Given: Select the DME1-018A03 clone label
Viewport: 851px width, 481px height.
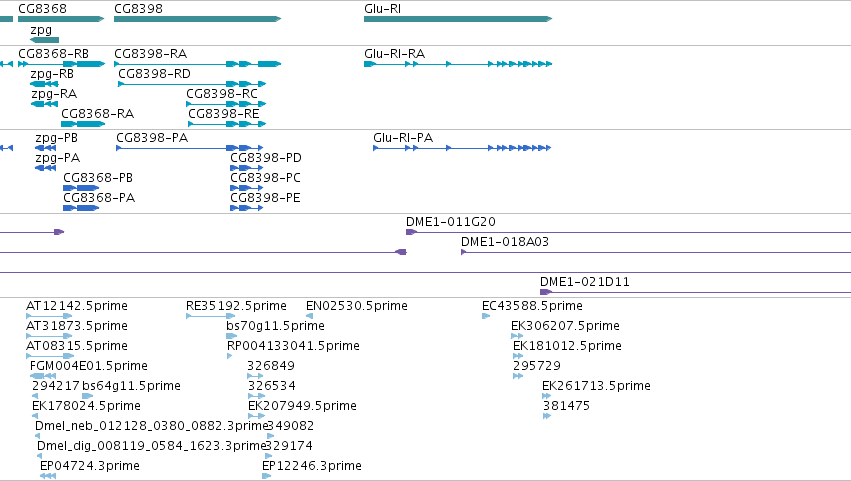Looking at the screenshot, I should click(505, 242).
